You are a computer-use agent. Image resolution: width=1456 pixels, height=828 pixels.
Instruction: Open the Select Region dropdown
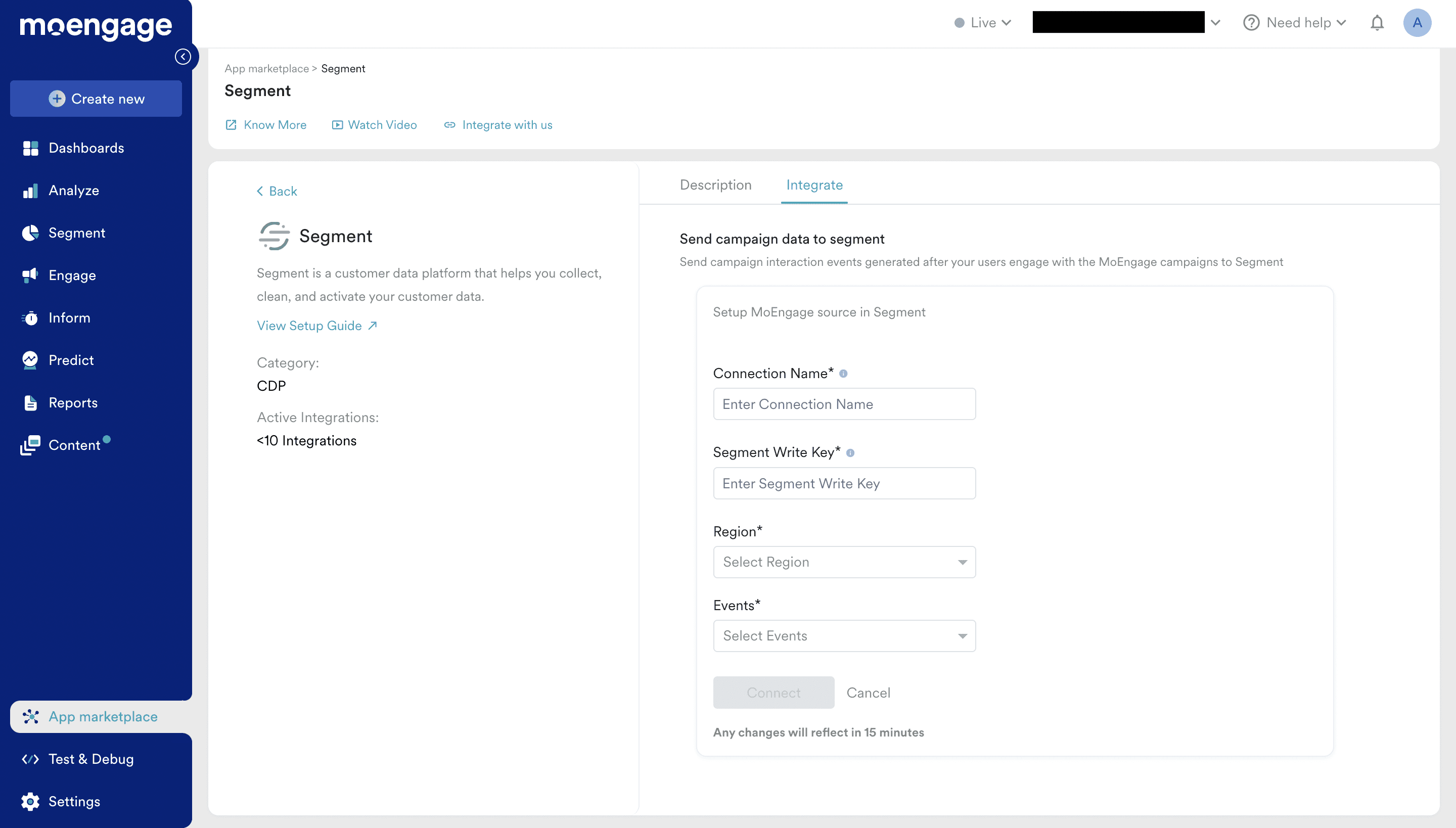(x=844, y=562)
